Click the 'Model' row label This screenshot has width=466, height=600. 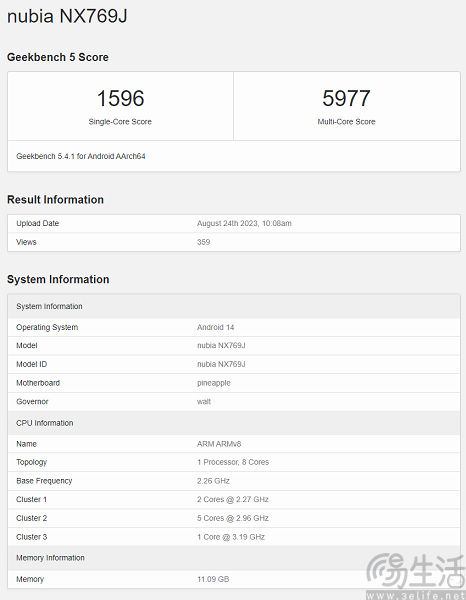(x=27, y=346)
